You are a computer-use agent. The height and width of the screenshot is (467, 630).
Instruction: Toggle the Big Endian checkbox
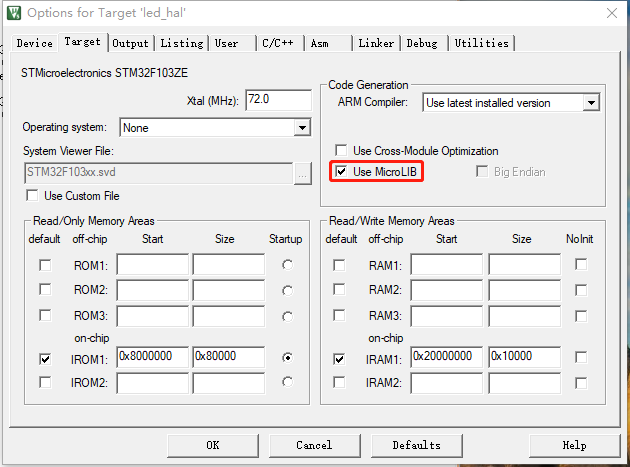tap(482, 172)
